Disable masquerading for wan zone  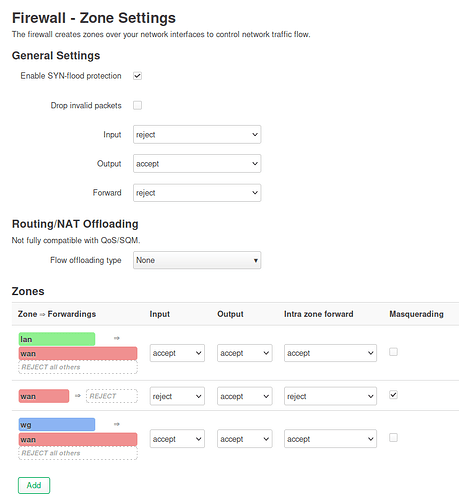393,395
